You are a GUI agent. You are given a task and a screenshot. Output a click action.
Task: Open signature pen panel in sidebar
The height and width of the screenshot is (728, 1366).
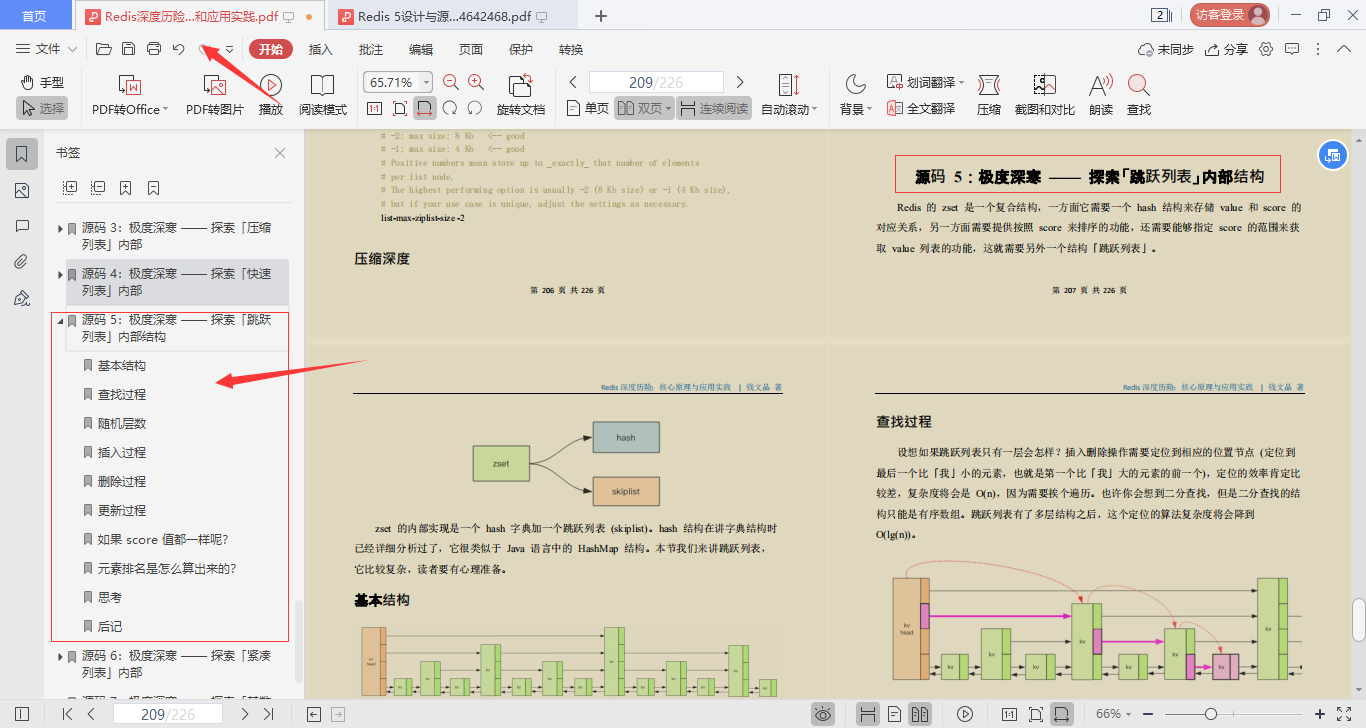click(x=22, y=298)
